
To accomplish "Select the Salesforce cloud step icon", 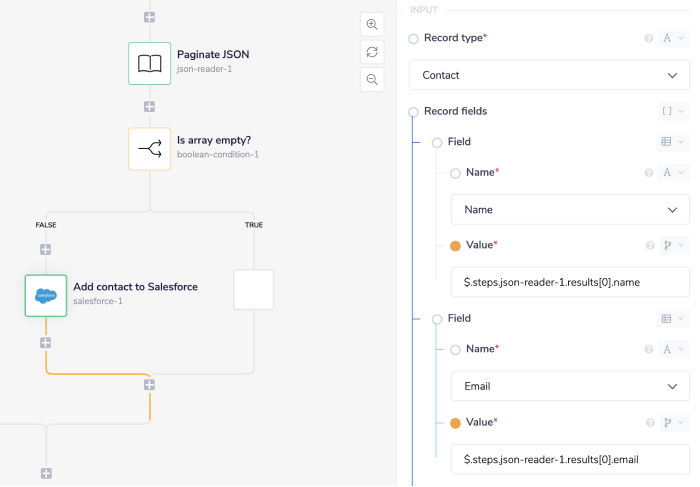I will pyautogui.click(x=46, y=295).
